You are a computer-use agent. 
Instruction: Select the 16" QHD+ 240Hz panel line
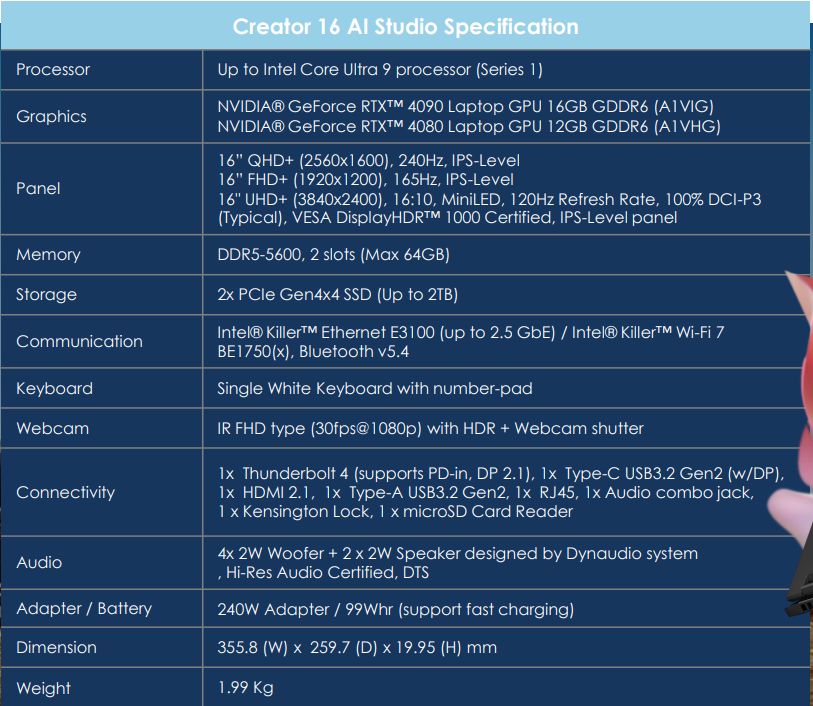click(369, 161)
